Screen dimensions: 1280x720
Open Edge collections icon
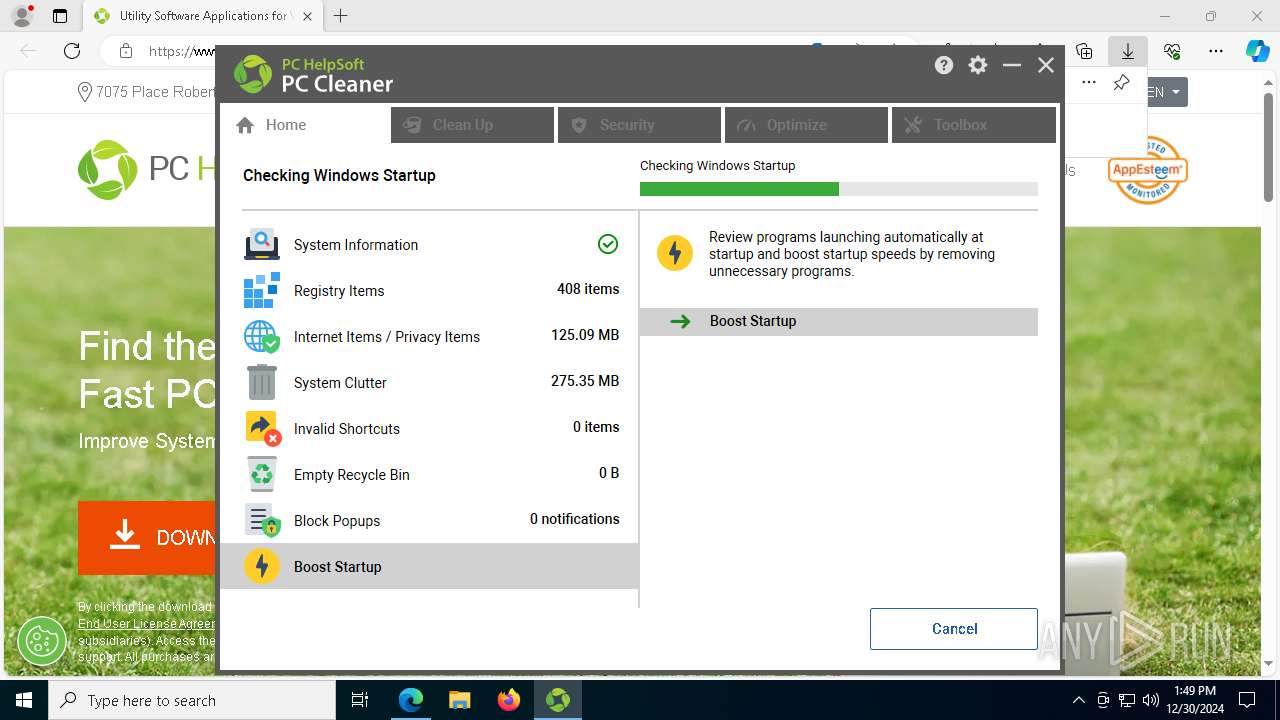coord(1084,51)
